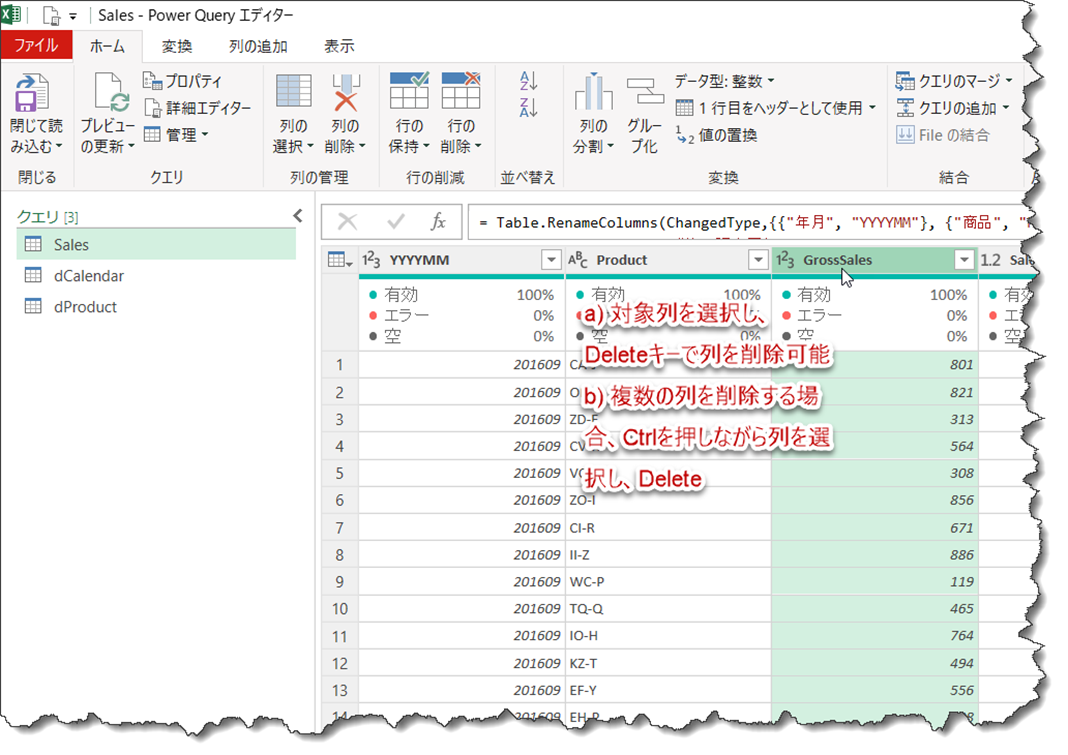Click the Remove Columns (列の削除) icon
Viewport: 1068px width, 755px height.
coord(345,93)
